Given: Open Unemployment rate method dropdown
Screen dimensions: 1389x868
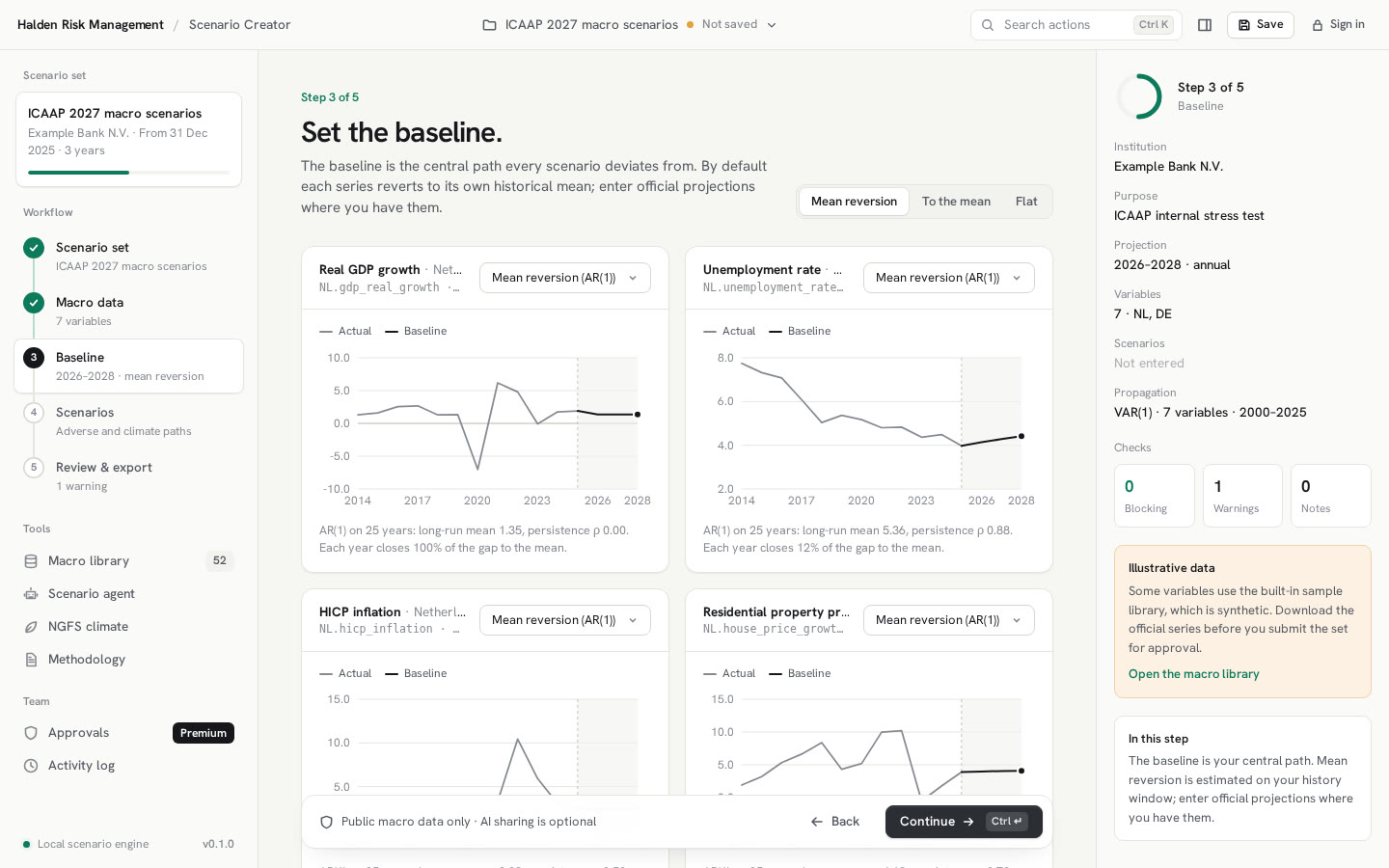Looking at the screenshot, I should click(x=949, y=278).
